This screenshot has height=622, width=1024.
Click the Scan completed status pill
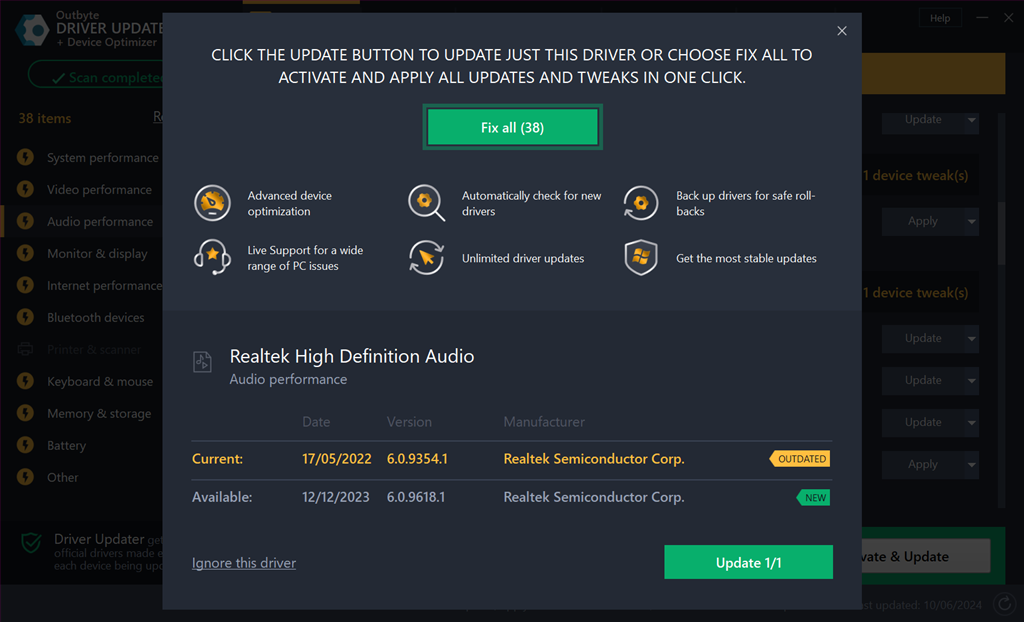[x=97, y=76]
